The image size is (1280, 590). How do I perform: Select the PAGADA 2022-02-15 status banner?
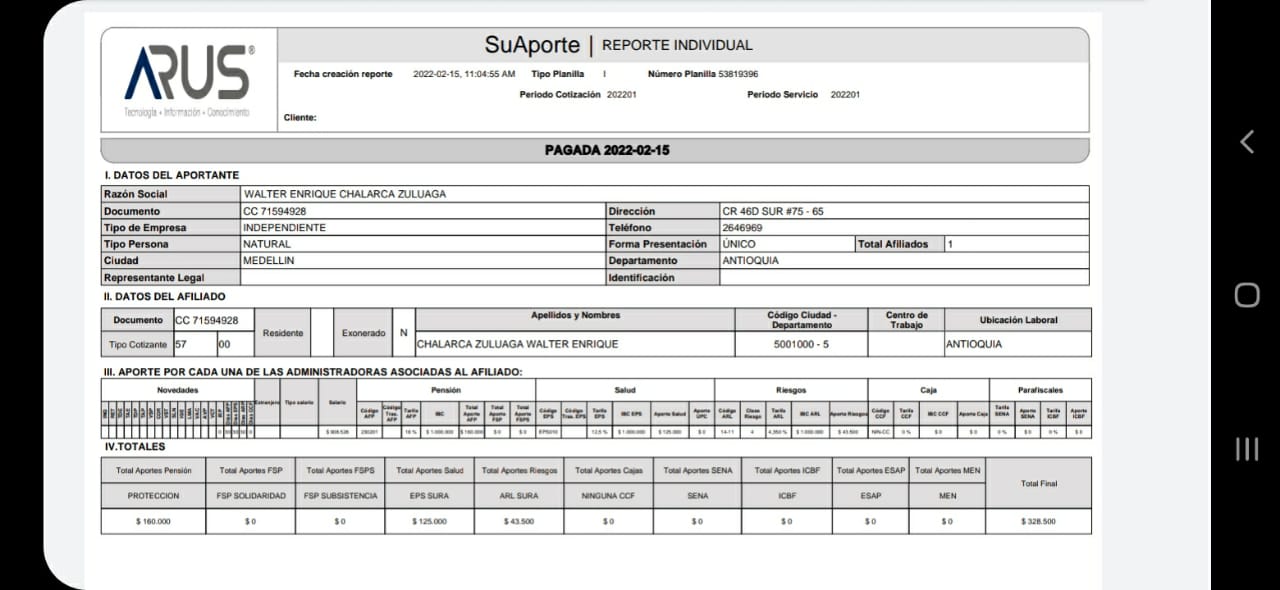606,150
